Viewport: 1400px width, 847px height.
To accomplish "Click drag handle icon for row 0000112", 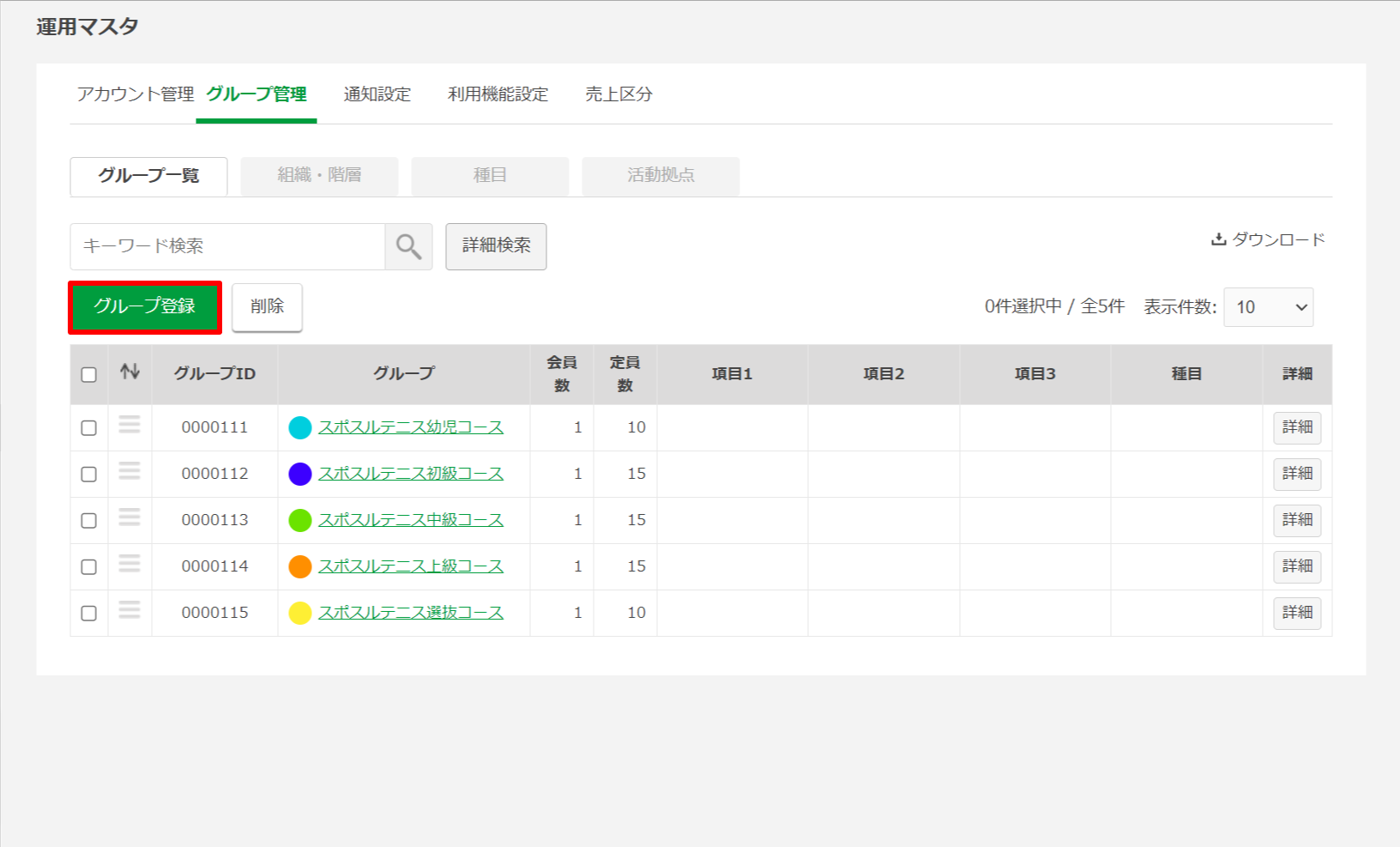I will (x=130, y=471).
